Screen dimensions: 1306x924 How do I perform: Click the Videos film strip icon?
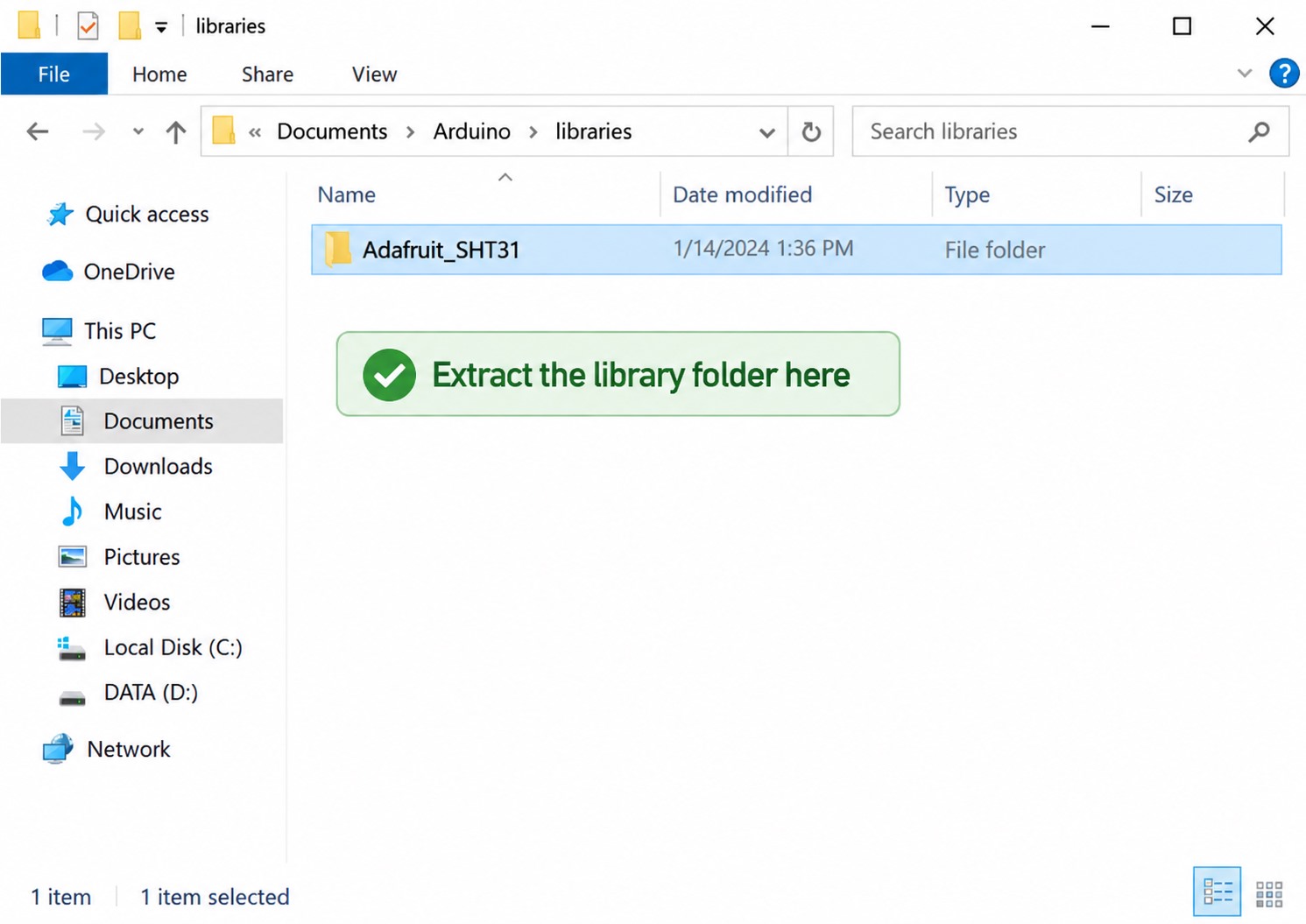(73, 603)
